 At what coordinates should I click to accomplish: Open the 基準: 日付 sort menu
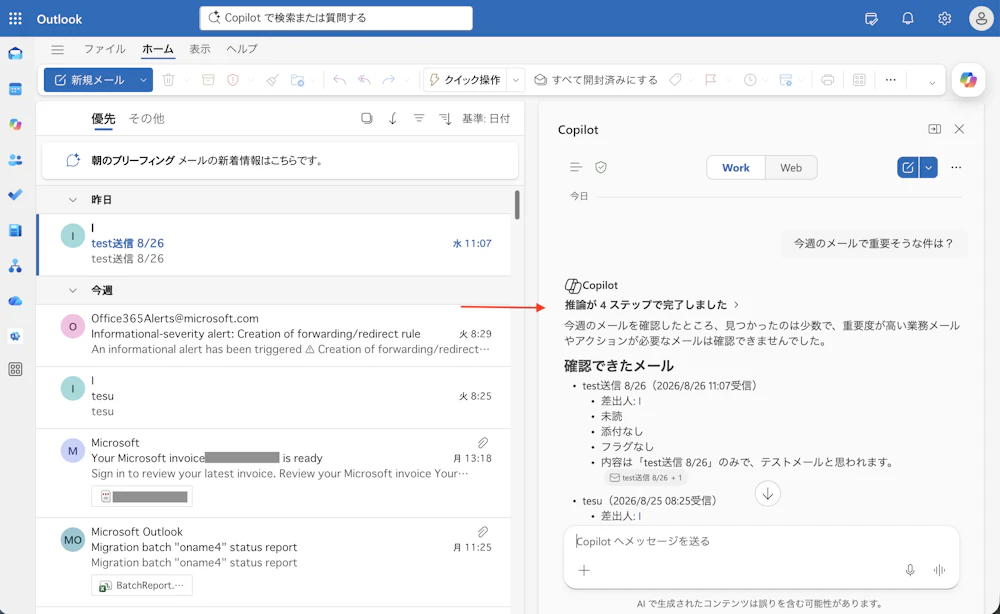click(486, 118)
